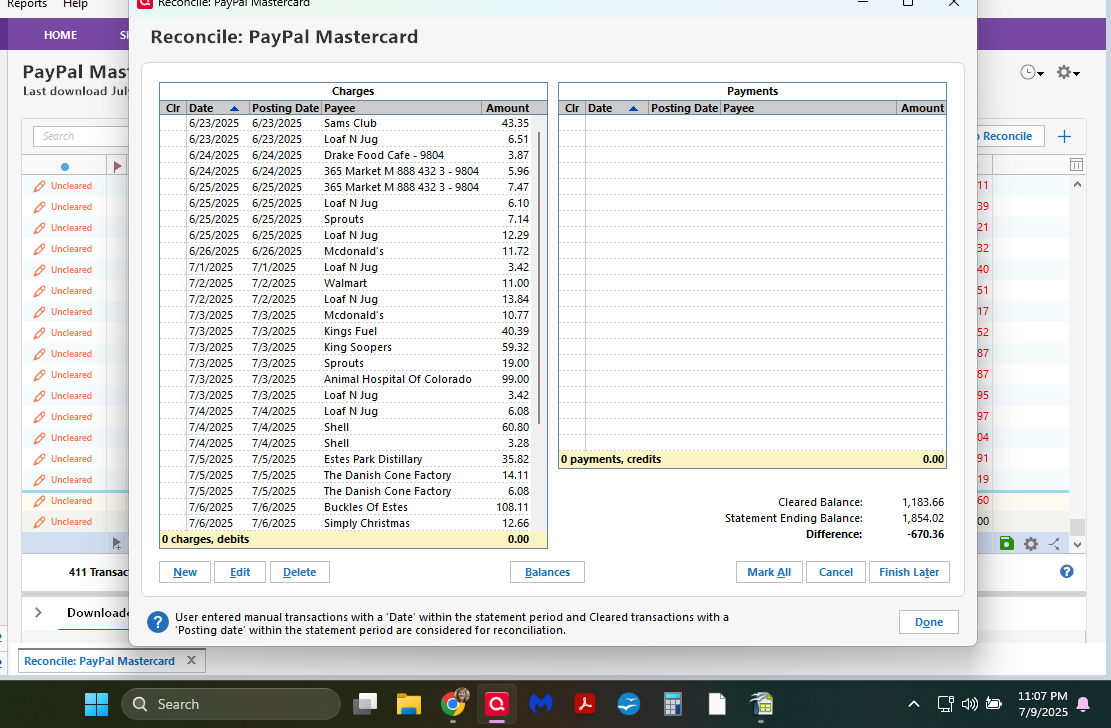1111x728 pixels.
Task: Click the Charges list scrollbar
Action: point(538,276)
